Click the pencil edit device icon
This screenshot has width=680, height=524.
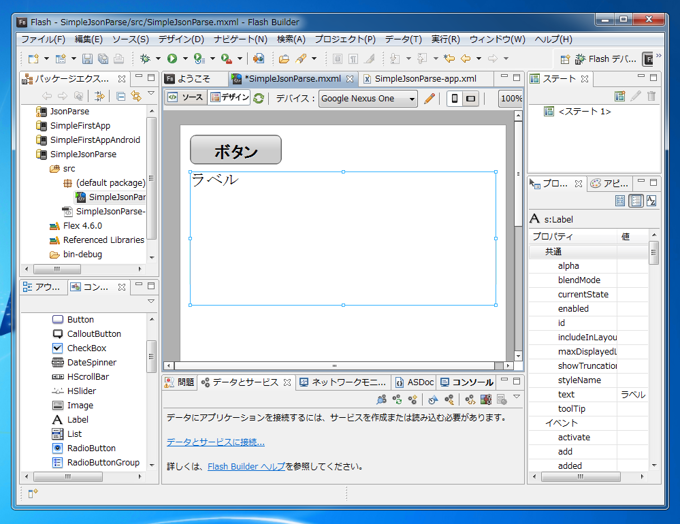pos(429,98)
